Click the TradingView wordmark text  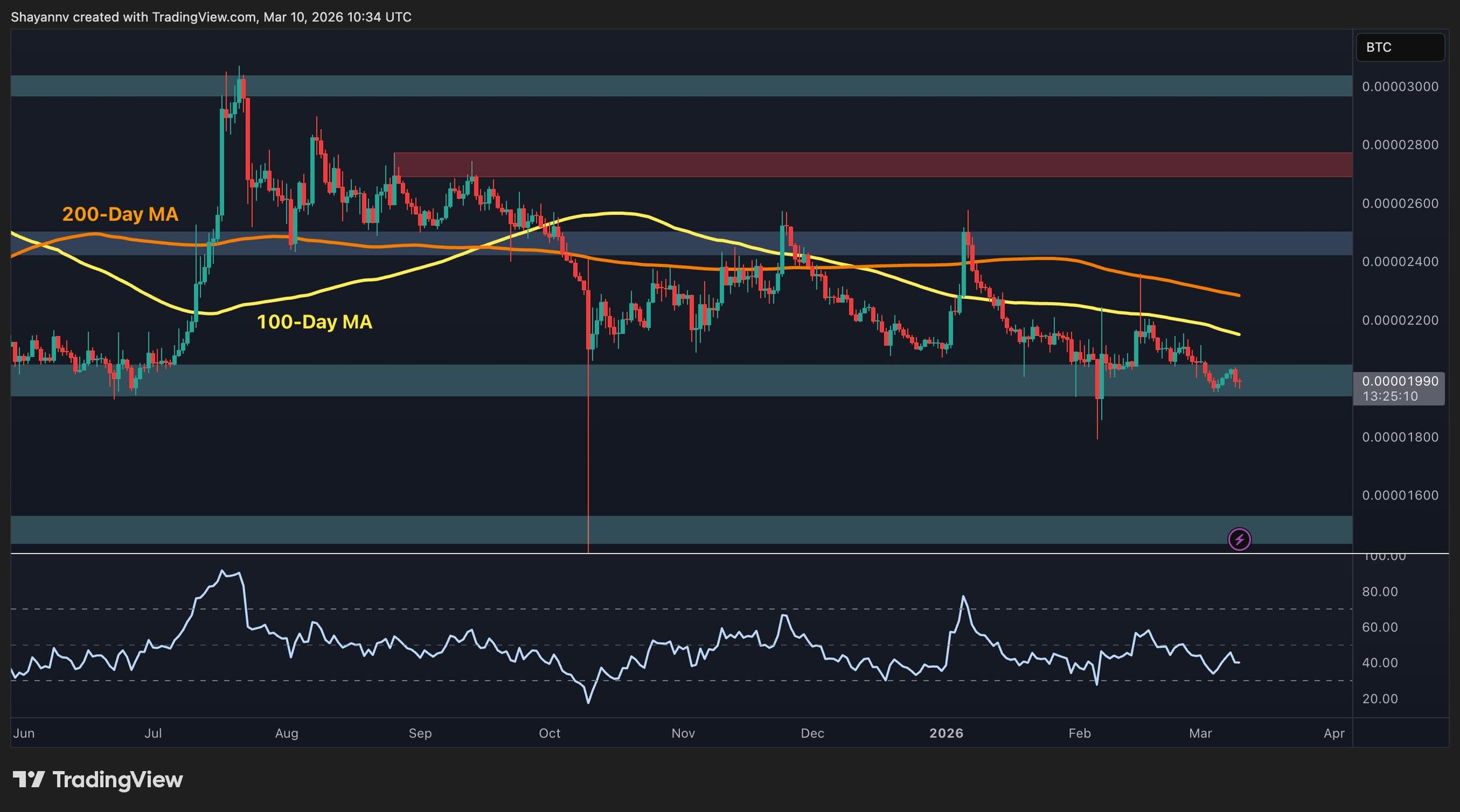[117, 779]
